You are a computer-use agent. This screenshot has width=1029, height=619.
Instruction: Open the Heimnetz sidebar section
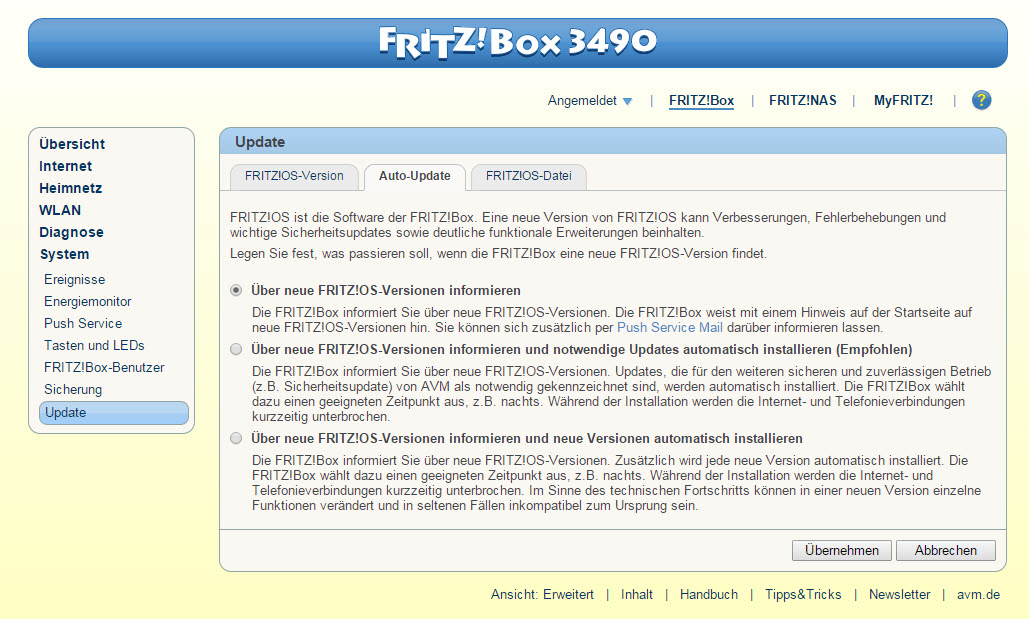(x=71, y=188)
